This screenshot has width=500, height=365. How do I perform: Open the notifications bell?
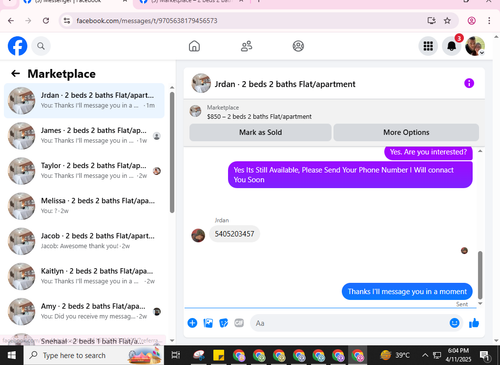[451, 46]
